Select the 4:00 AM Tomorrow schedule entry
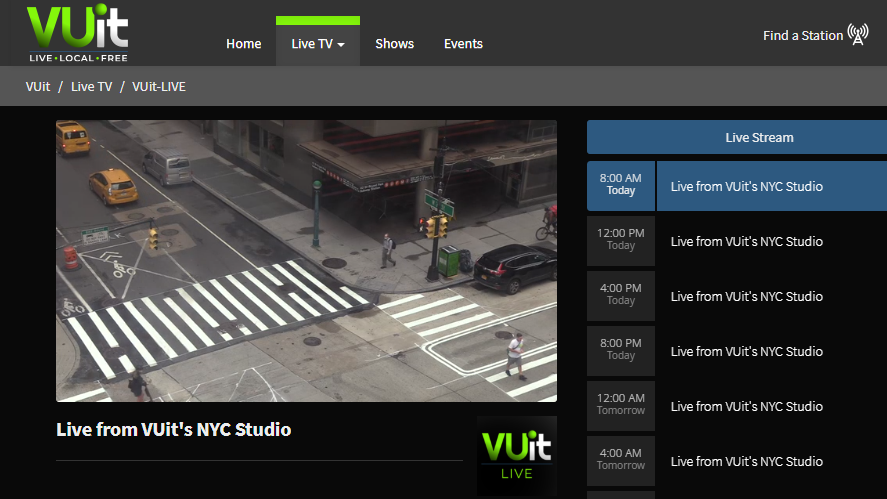This screenshot has height=499, width=887. click(737, 461)
